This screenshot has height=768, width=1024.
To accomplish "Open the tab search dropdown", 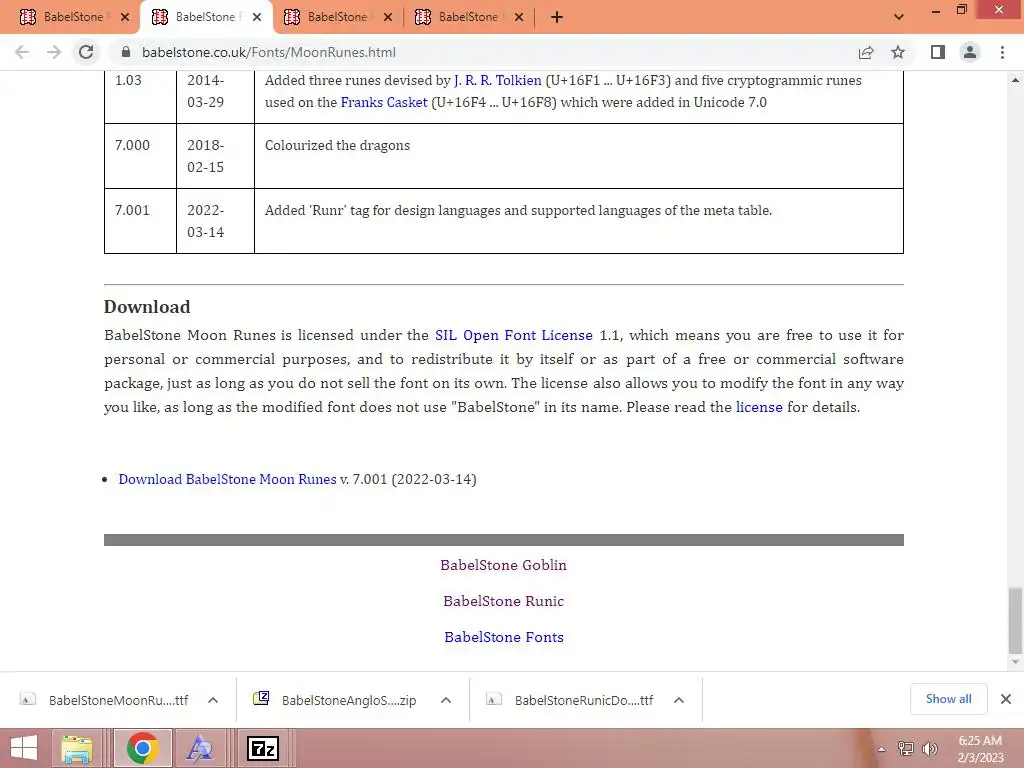I will 899,17.
